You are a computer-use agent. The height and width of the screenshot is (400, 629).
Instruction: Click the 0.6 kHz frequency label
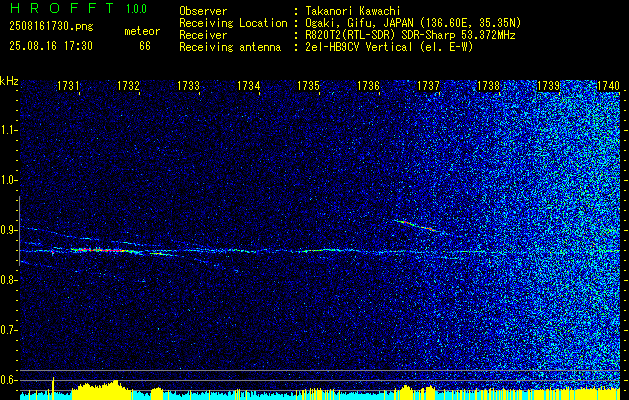click(8, 380)
